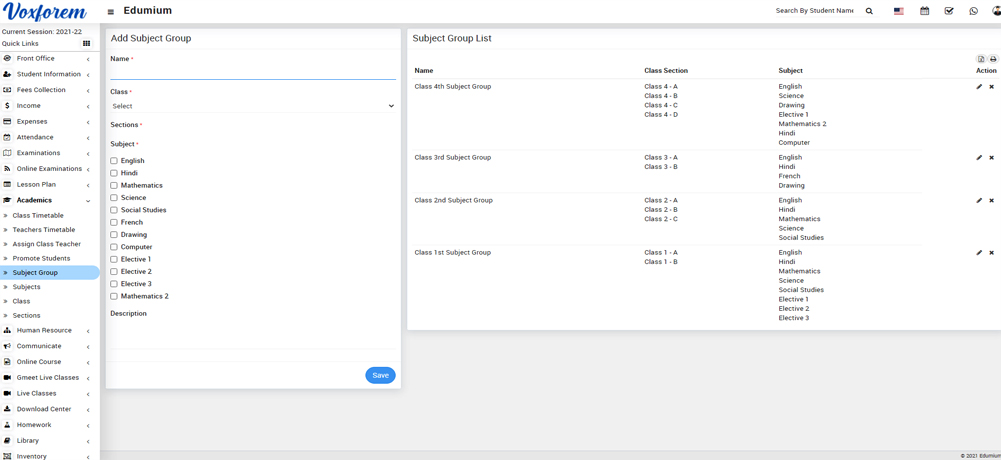
Task: Click the Save button
Action: 380,375
